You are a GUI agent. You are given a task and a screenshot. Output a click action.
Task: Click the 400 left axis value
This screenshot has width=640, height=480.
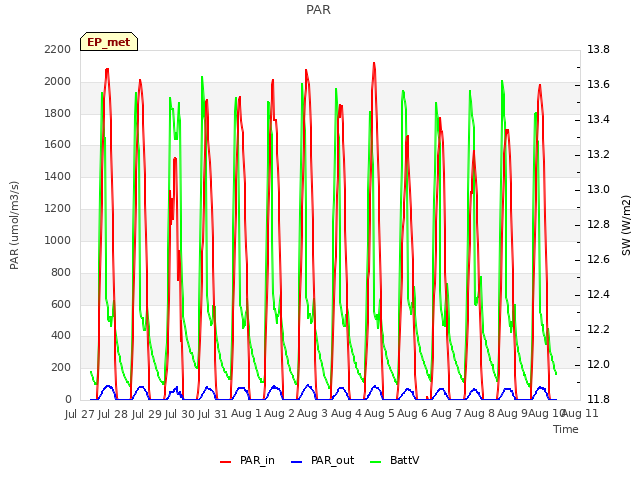(x=61, y=336)
